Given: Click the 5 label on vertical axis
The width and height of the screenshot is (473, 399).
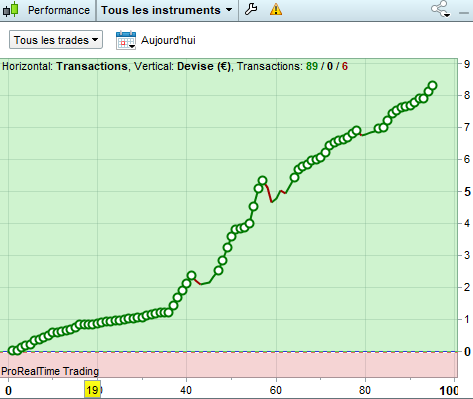Looking at the screenshot, I should [x=467, y=192].
